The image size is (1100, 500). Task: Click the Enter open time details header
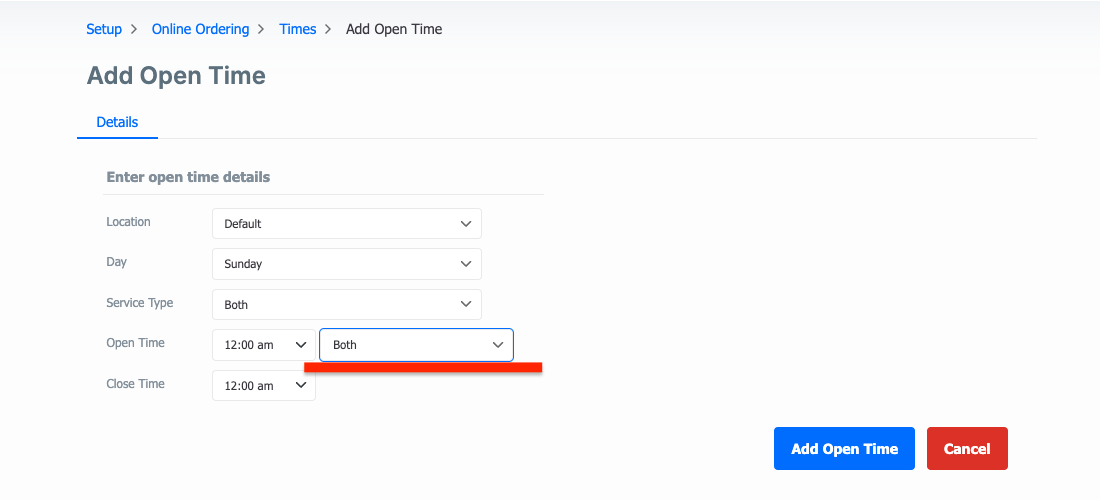[x=188, y=177]
